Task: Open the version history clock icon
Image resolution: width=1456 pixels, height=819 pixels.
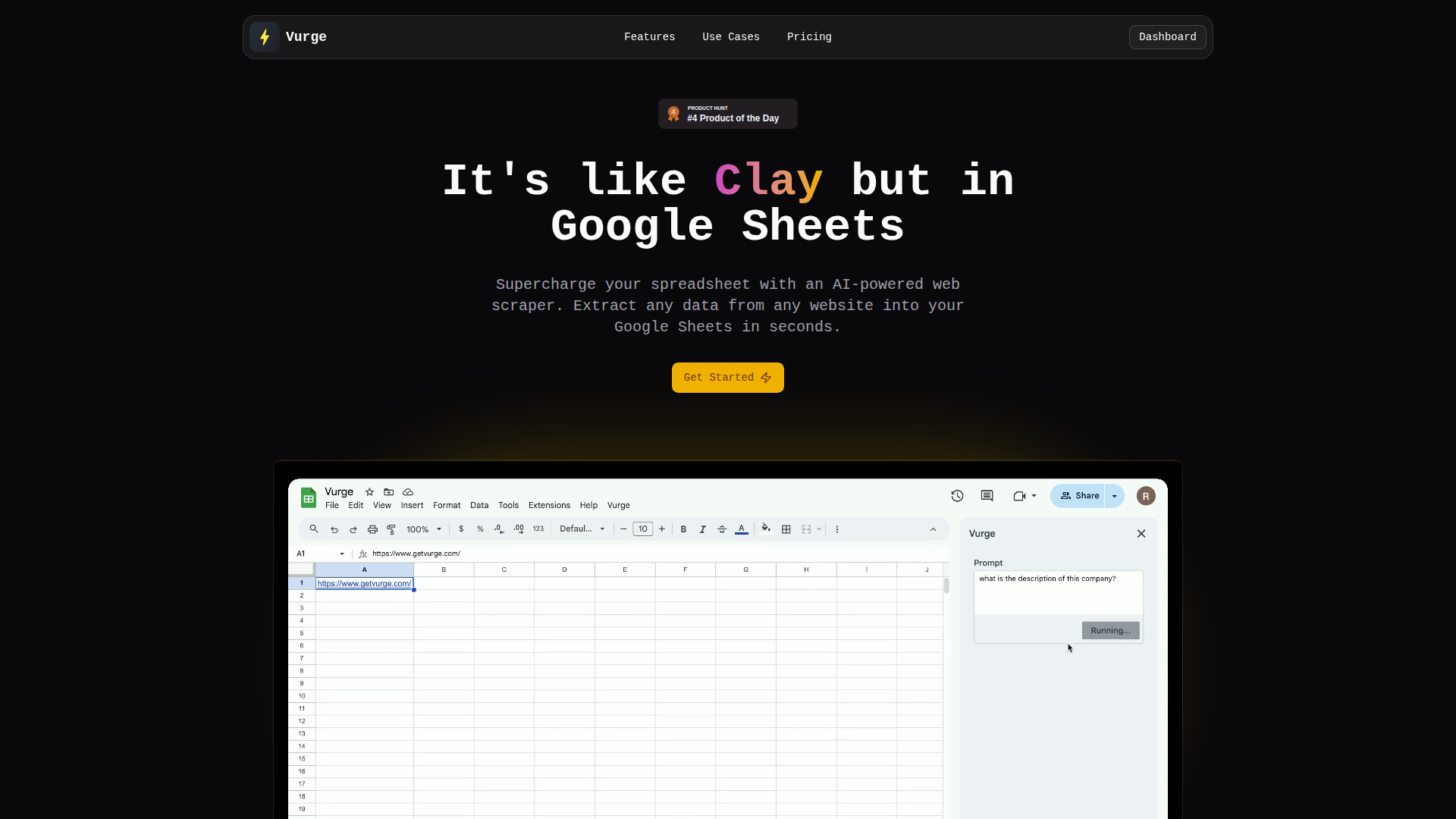Action: coord(957,496)
